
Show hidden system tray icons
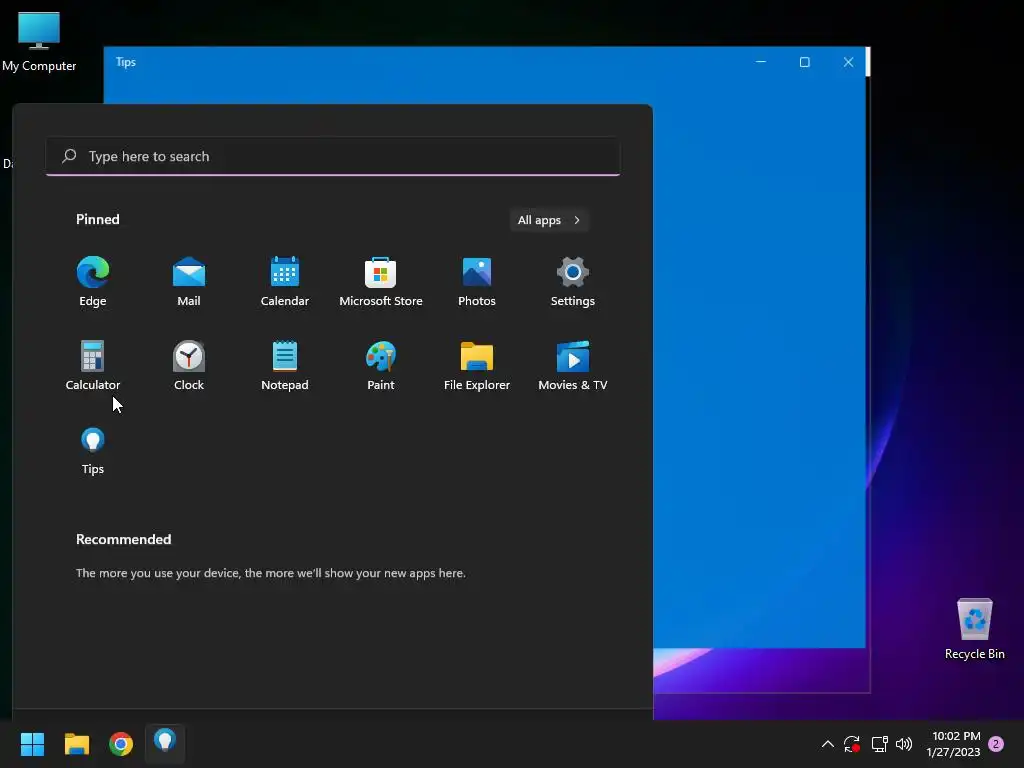pyautogui.click(x=827, y=744)
